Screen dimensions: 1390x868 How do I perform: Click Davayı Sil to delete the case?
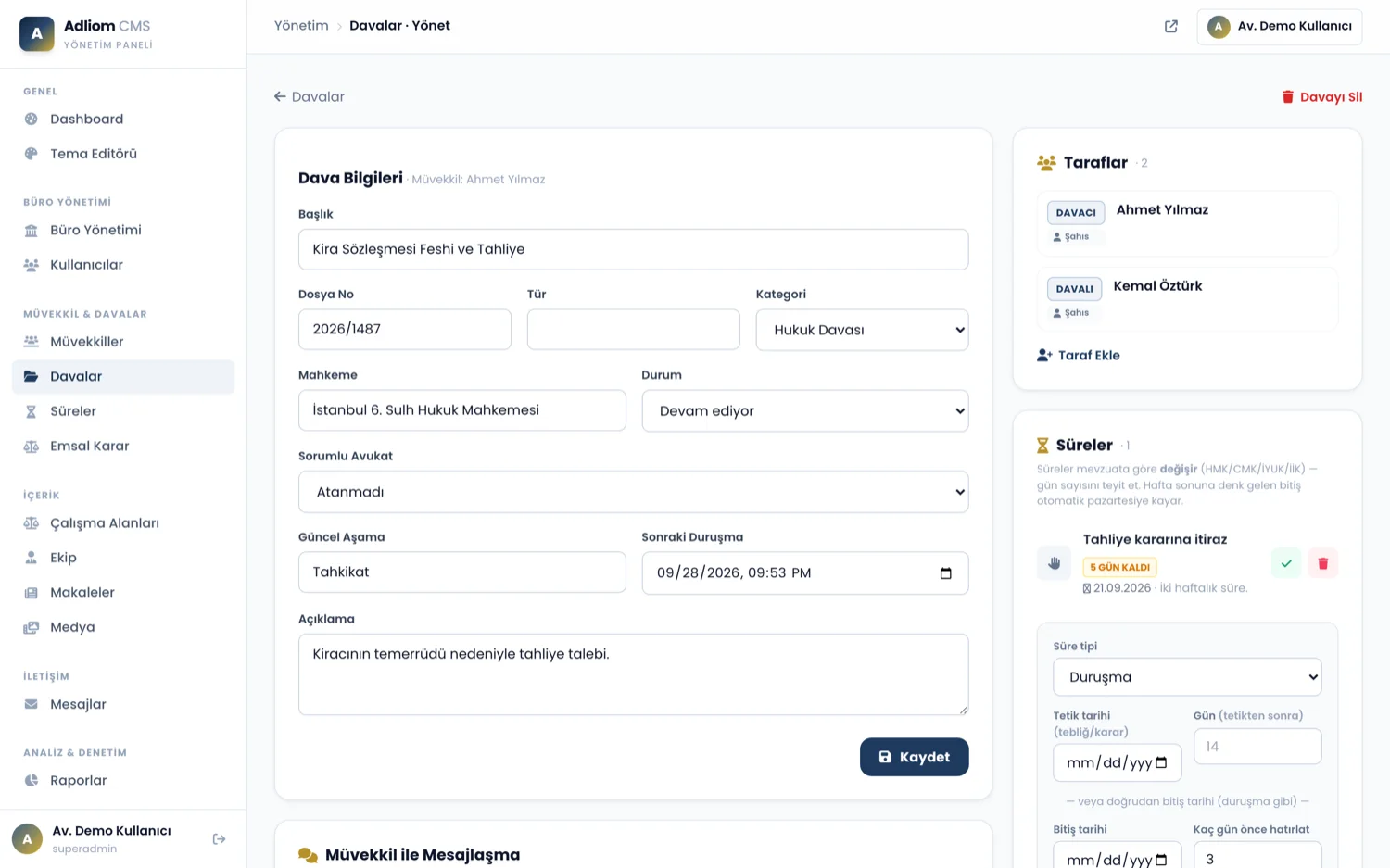1321,97
